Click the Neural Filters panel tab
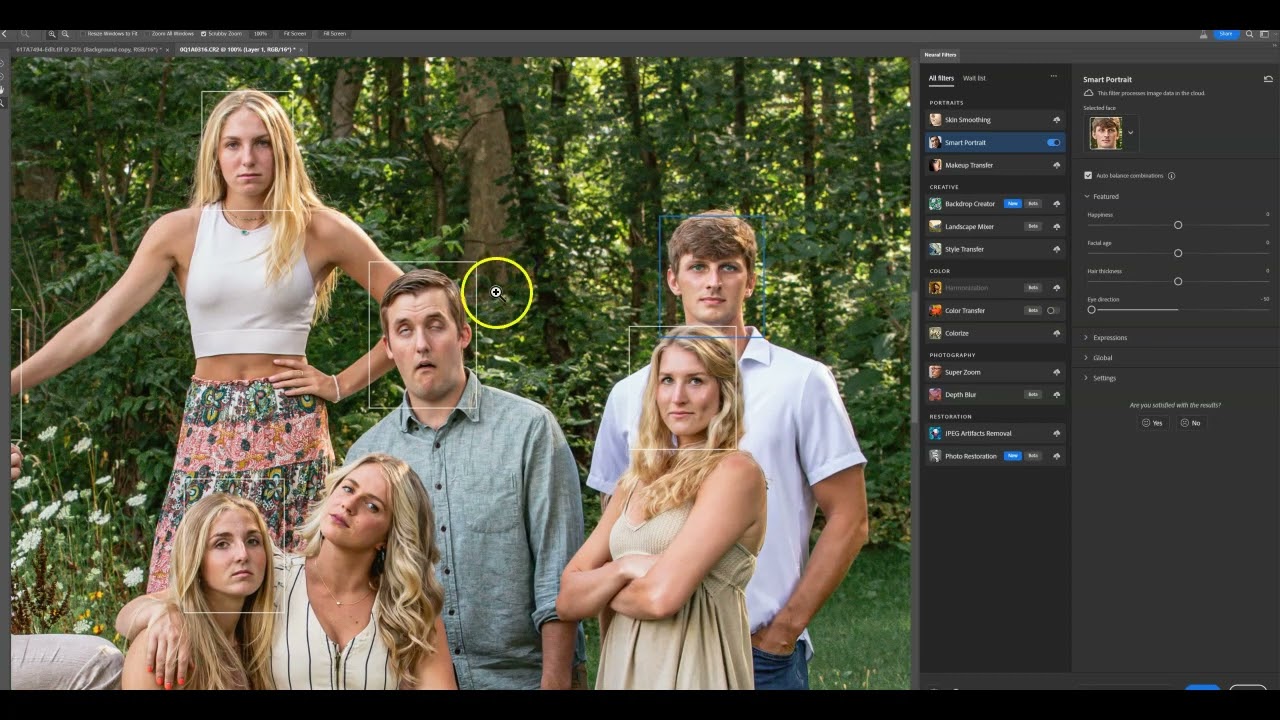 (940, 55)
